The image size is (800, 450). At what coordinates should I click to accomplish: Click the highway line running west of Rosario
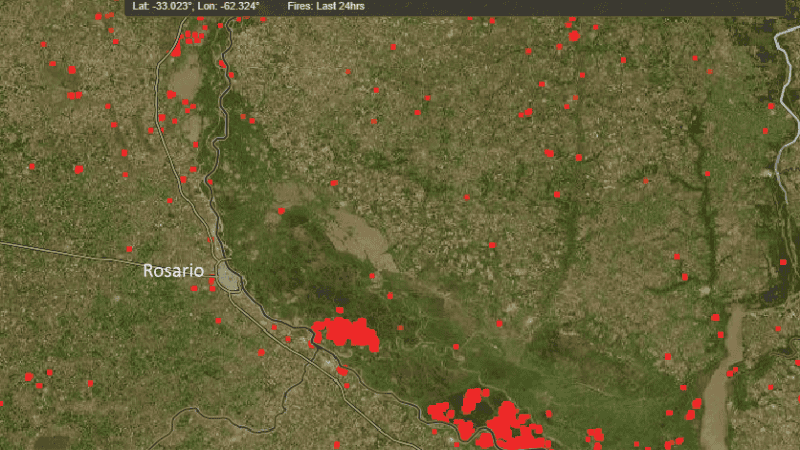pos(70,251)
